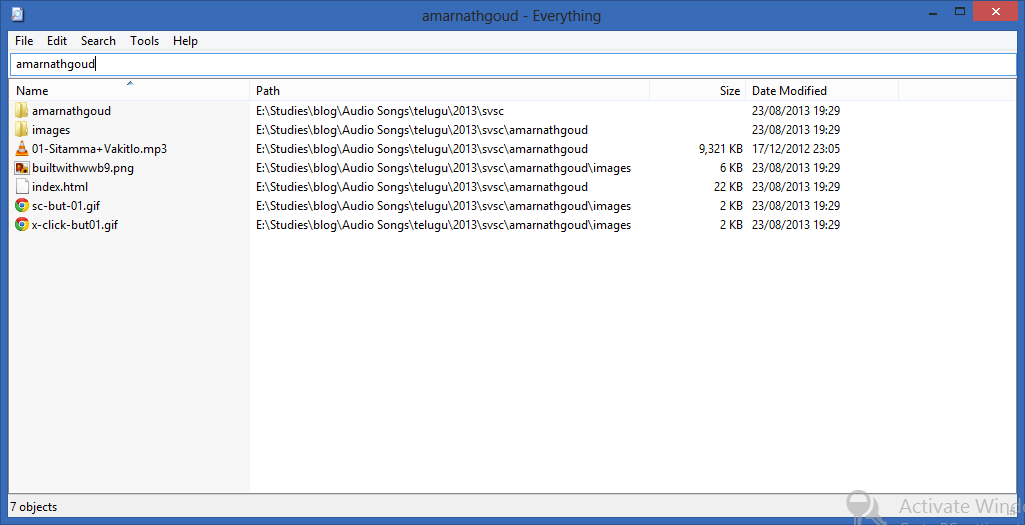This screenshot has height=525, width=1025.
Task: Open the Tools menu
Action: (144, 41)
